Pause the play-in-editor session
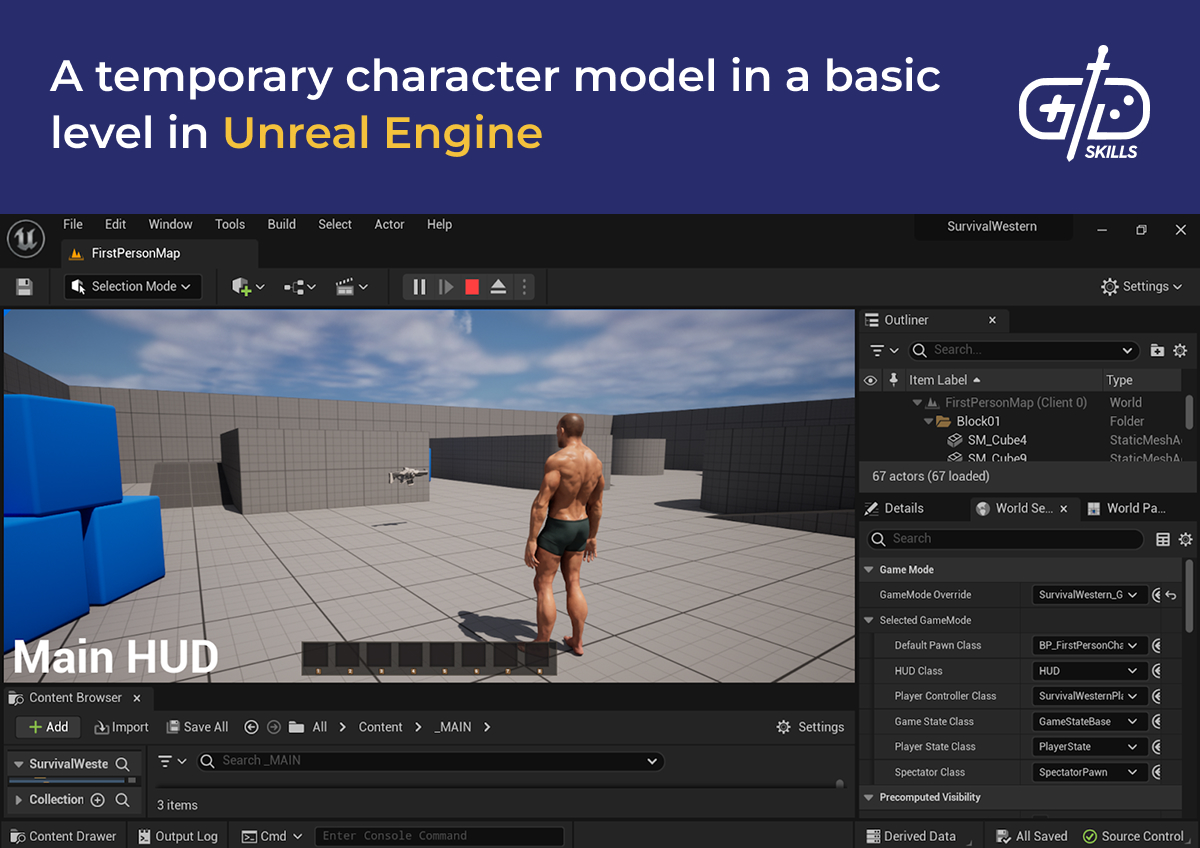The width and height of the screenshot is (1200, 848). tap(418, 286)
